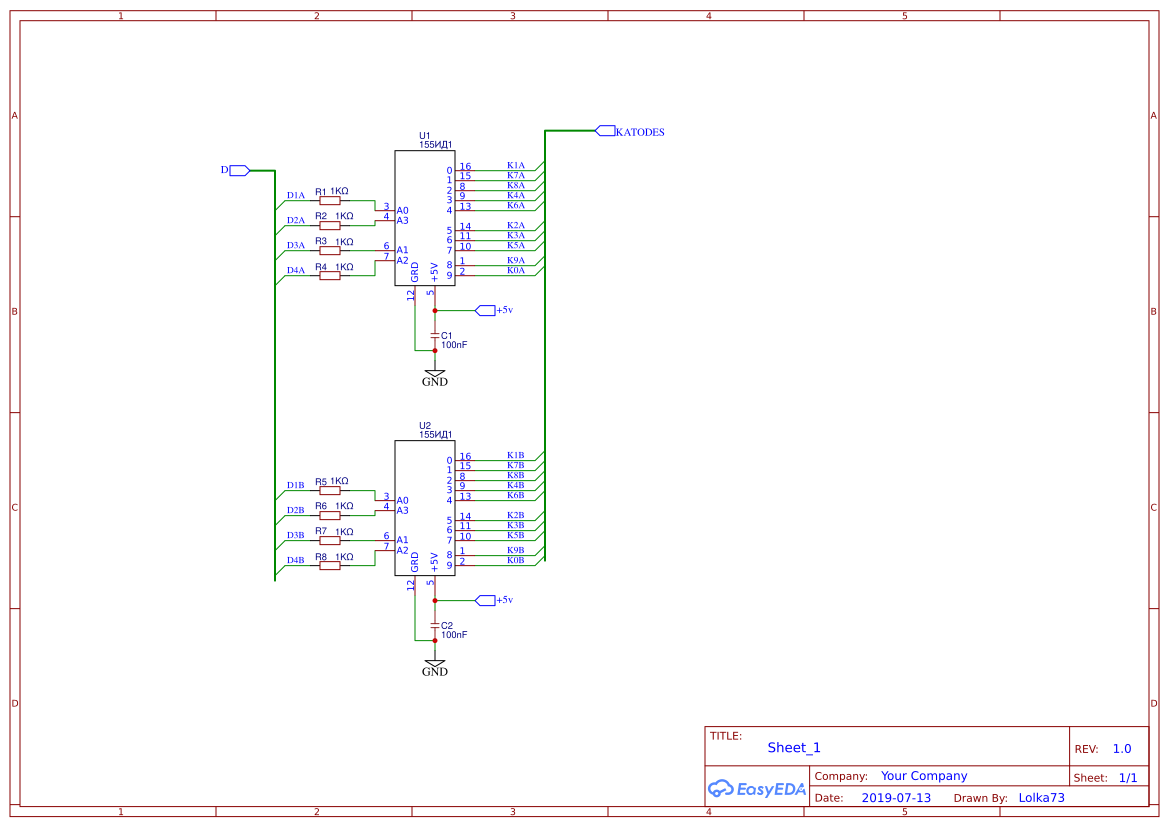The width and height of the screenshot is (1169, 827).
Task: Select capacitor C1 symbol
Action: pyautogui.click(x=434, y=336)
